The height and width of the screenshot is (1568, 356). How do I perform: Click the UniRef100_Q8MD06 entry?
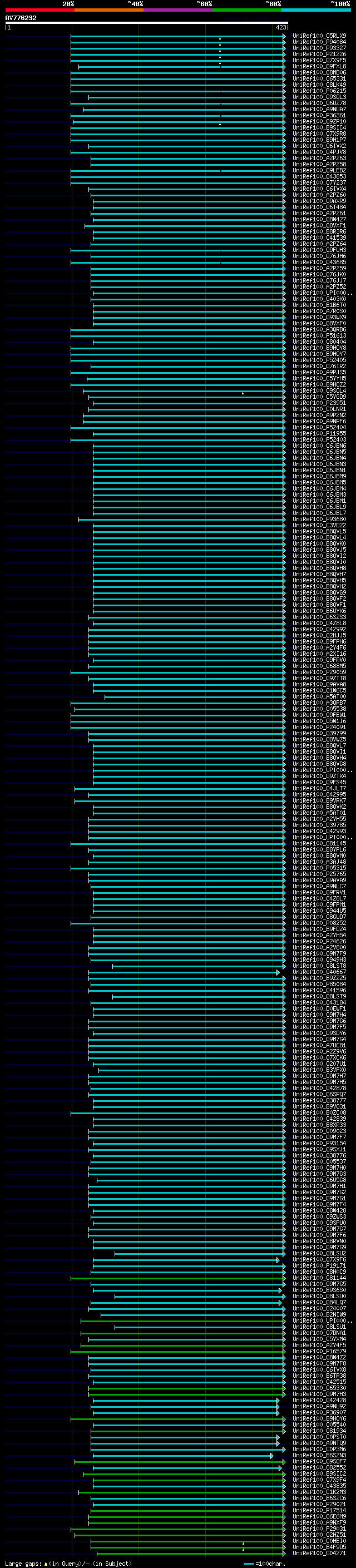click(x=319, y=72)
